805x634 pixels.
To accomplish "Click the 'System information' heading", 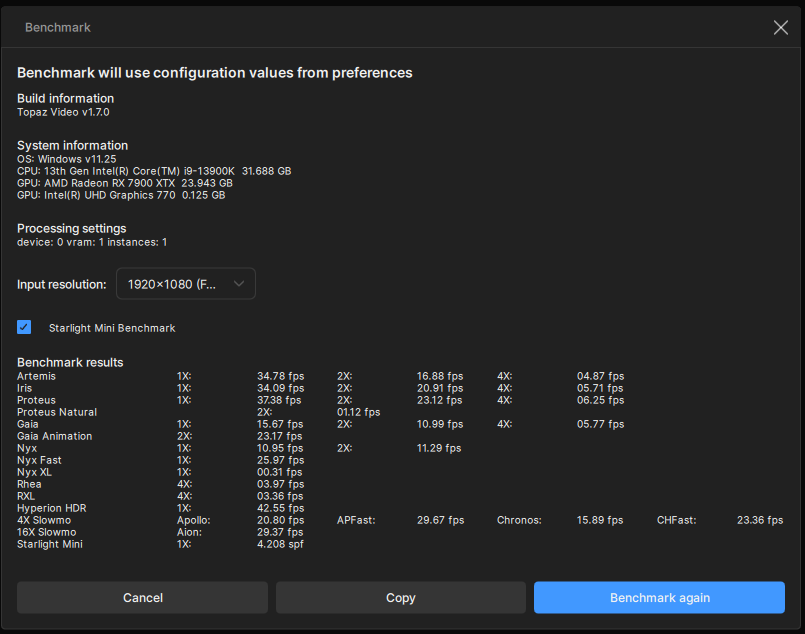I will click(72, 145).
